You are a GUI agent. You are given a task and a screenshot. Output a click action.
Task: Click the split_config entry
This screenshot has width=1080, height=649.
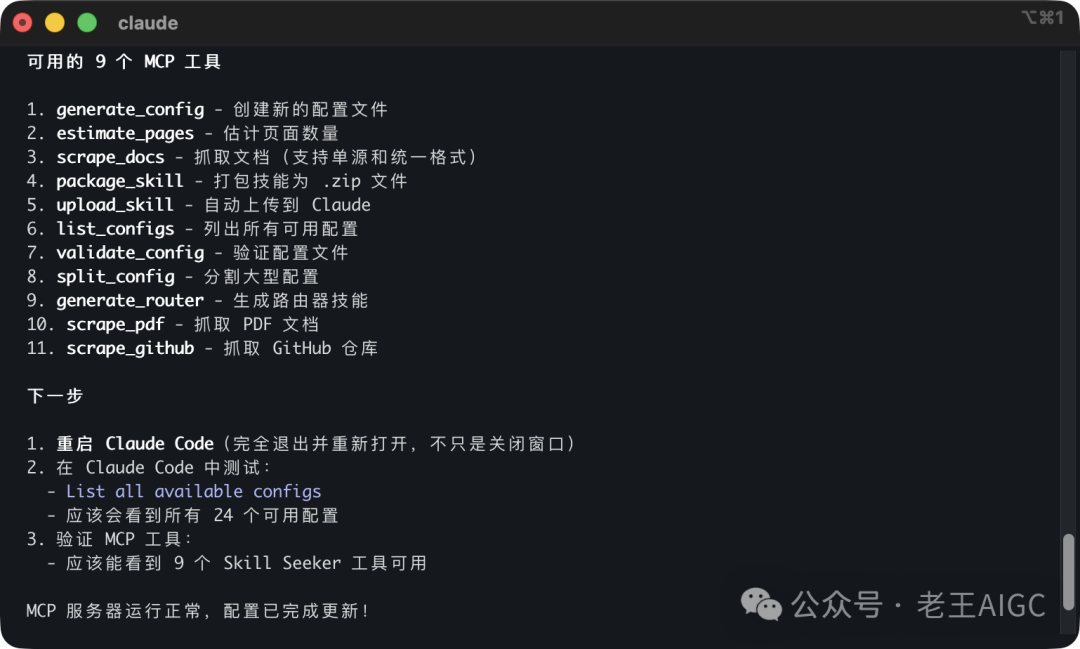pyautogui.click(x=115, y=277)
